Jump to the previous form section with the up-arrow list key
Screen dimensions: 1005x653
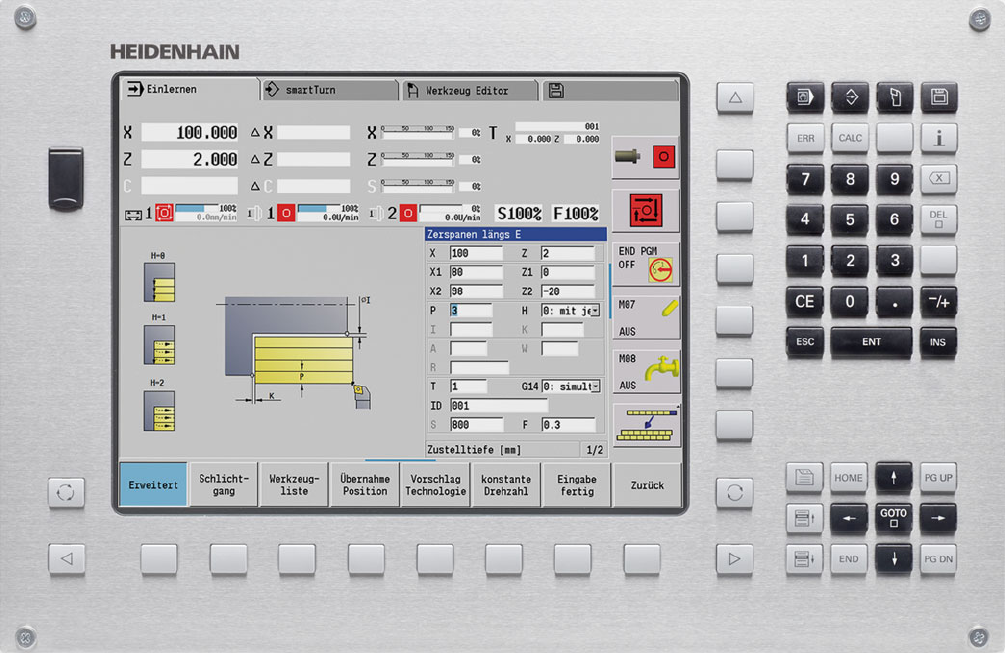tap(804, 518)
